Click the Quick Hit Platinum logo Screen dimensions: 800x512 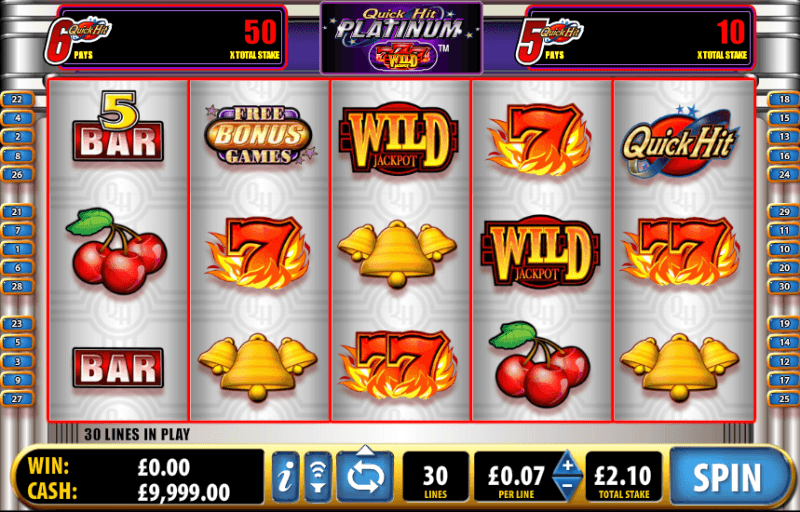point(401,38)
